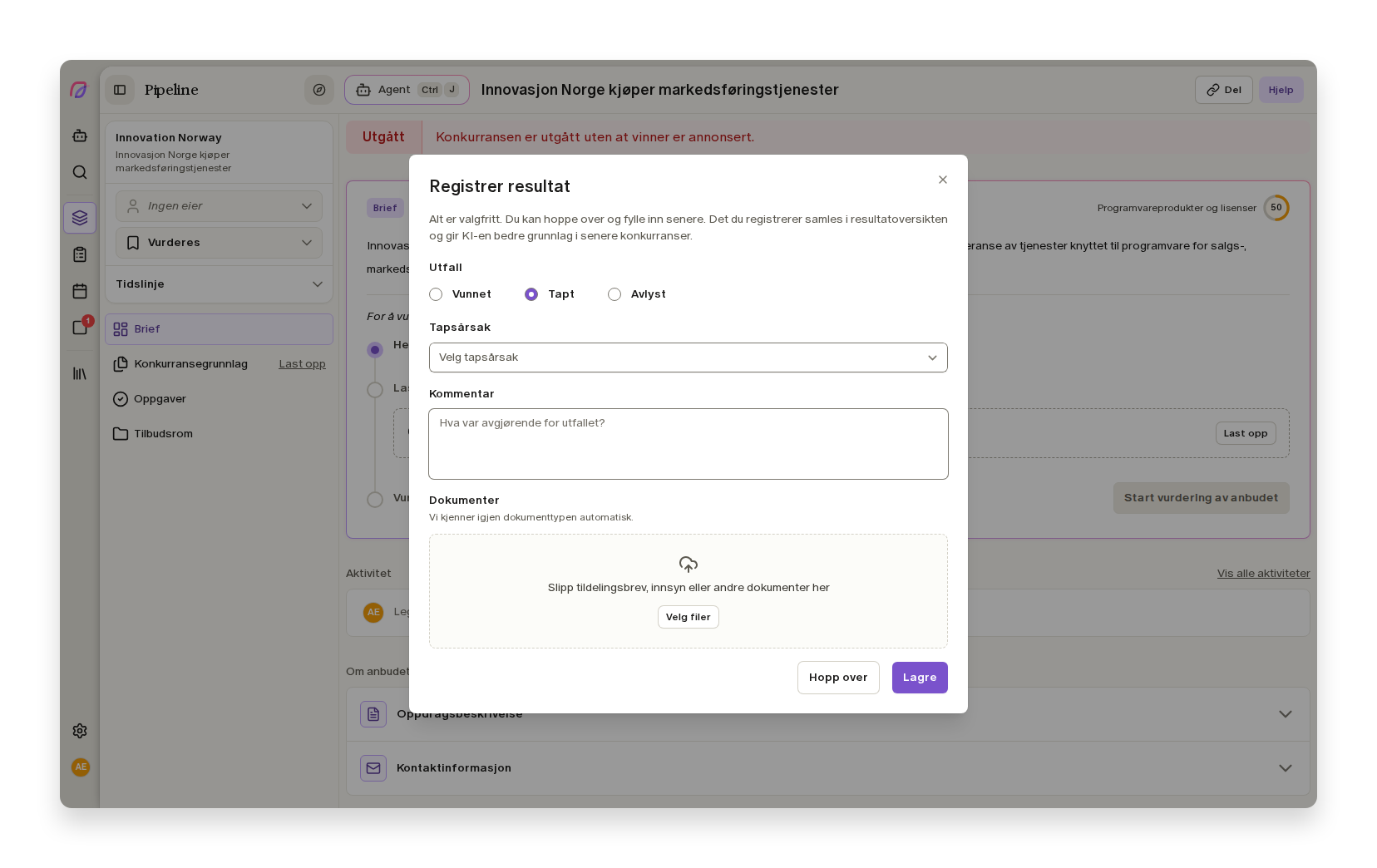Expand the Tidslinje section
Screen dimensions: 1377x868
(x=219, y=284)
